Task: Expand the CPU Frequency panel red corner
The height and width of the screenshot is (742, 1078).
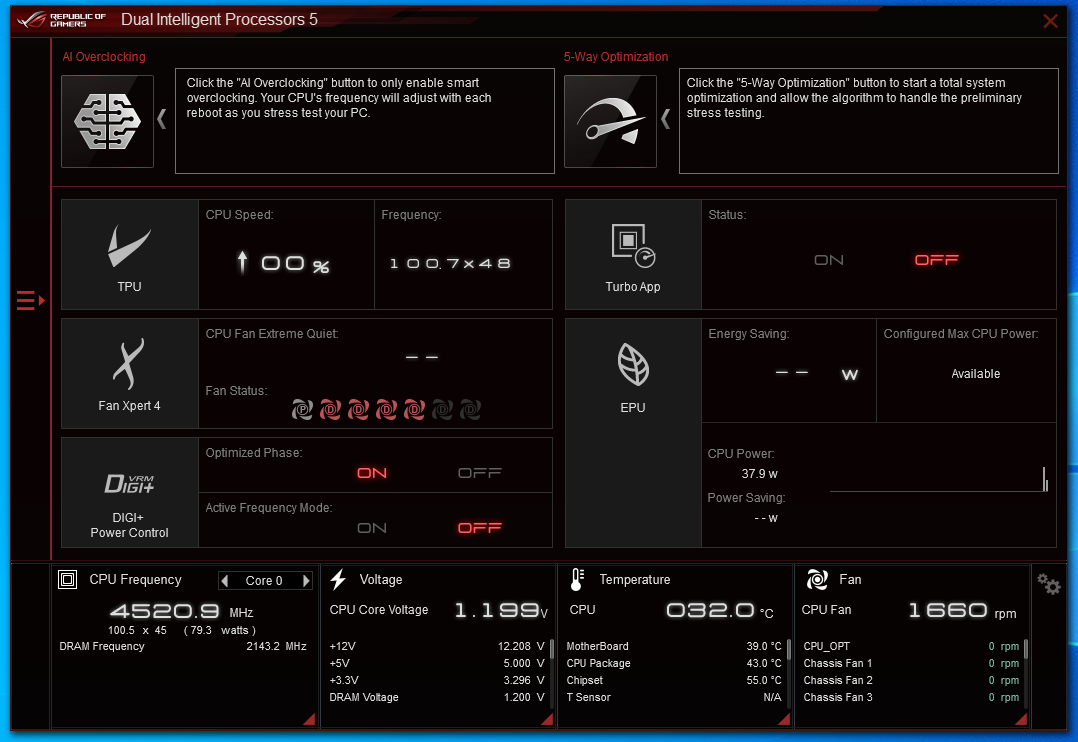Action: click(309, 719)
